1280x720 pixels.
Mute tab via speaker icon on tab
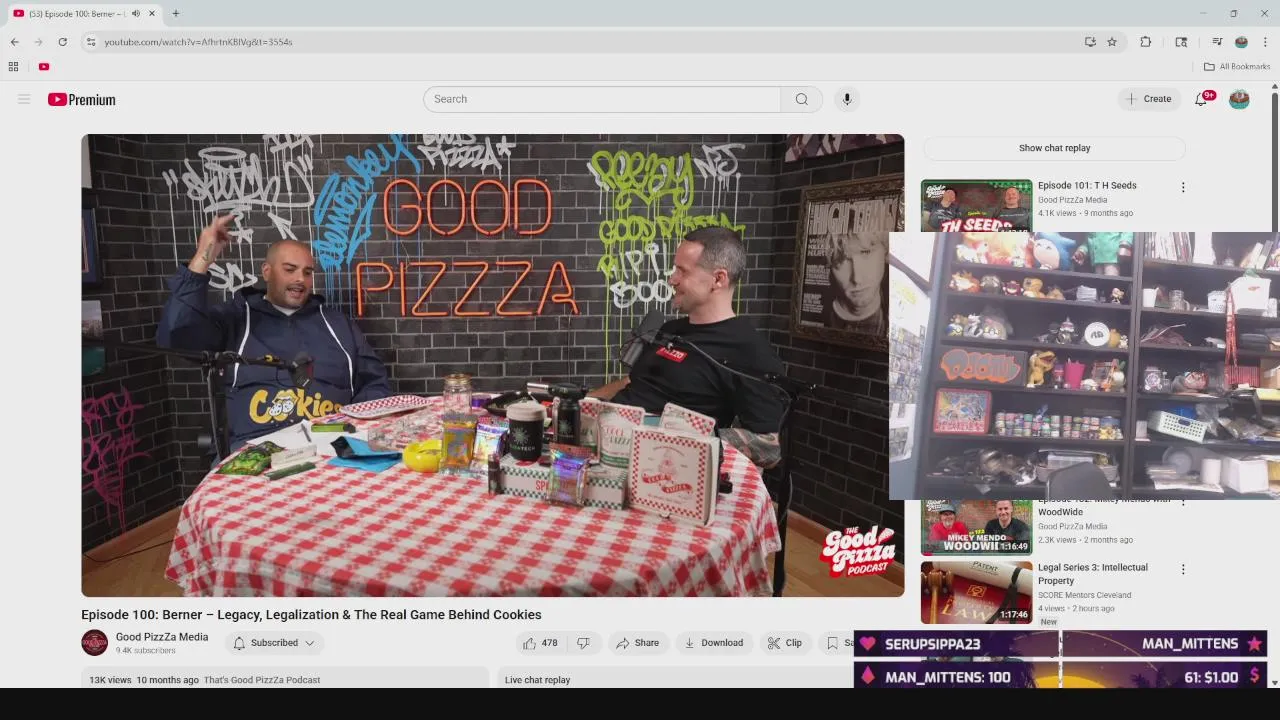click(x=136, y=13)
